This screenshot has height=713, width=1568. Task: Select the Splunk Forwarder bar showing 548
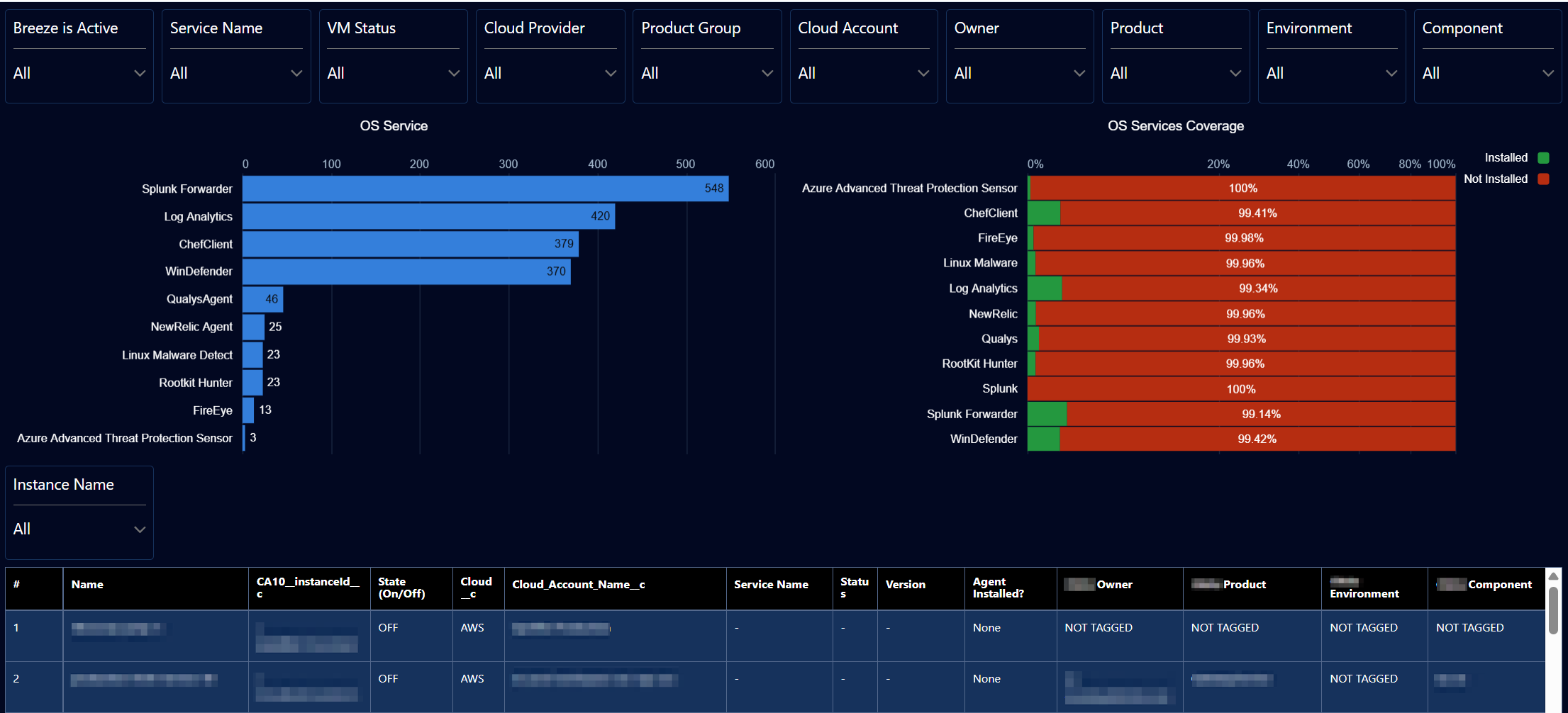[485, 189]
